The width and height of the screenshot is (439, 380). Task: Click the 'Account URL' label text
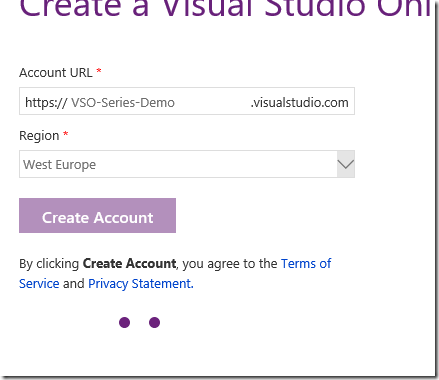56,73
